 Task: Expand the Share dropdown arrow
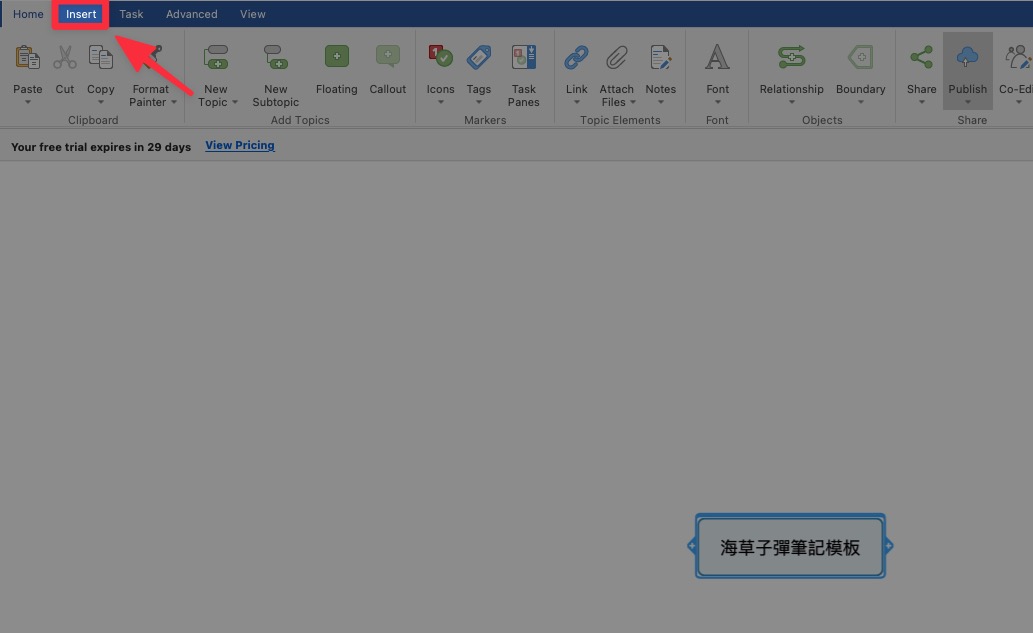(922, 102)
